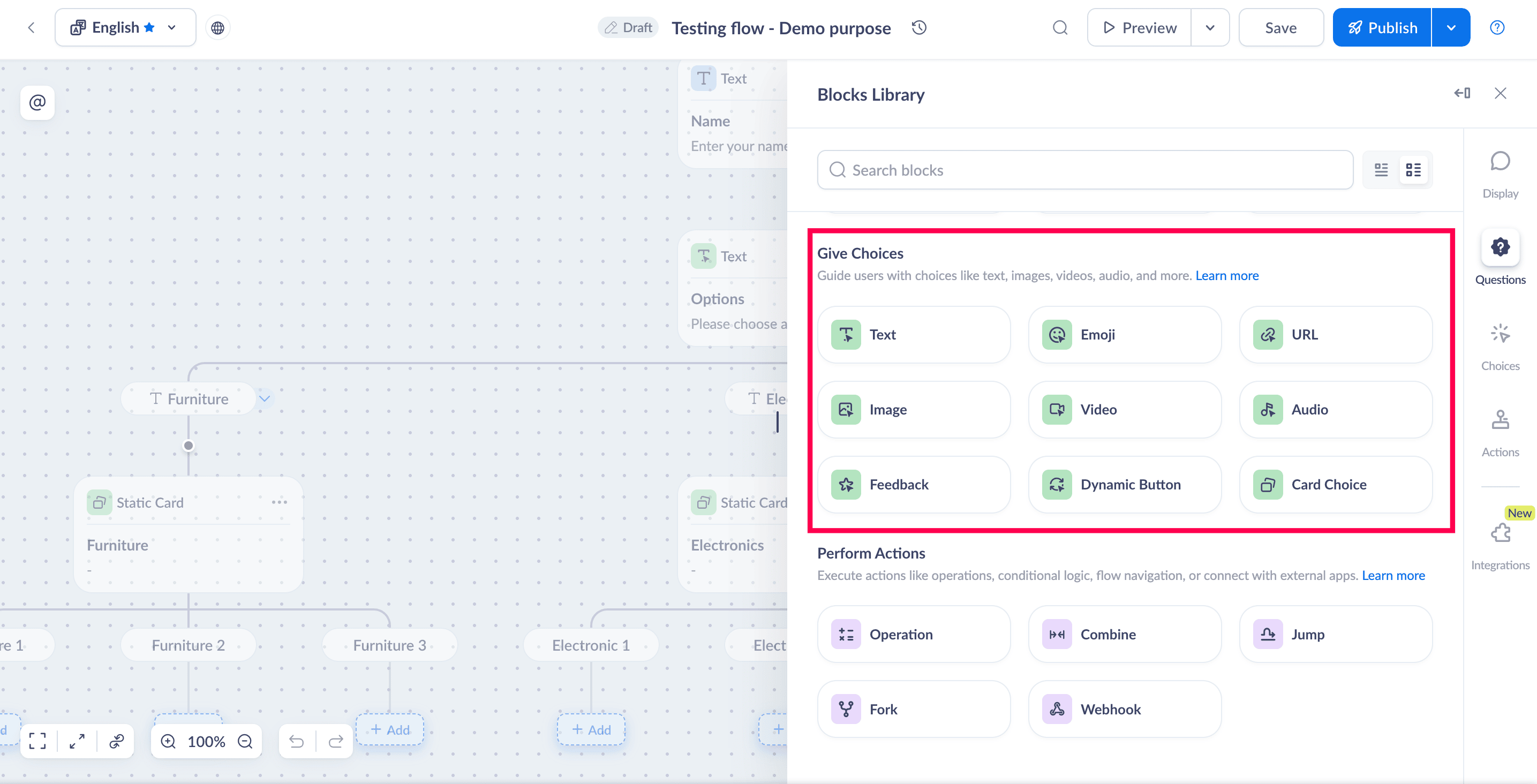Click the version history clock icon
This screenshot has width=1537, height=784.
[919, 27]
